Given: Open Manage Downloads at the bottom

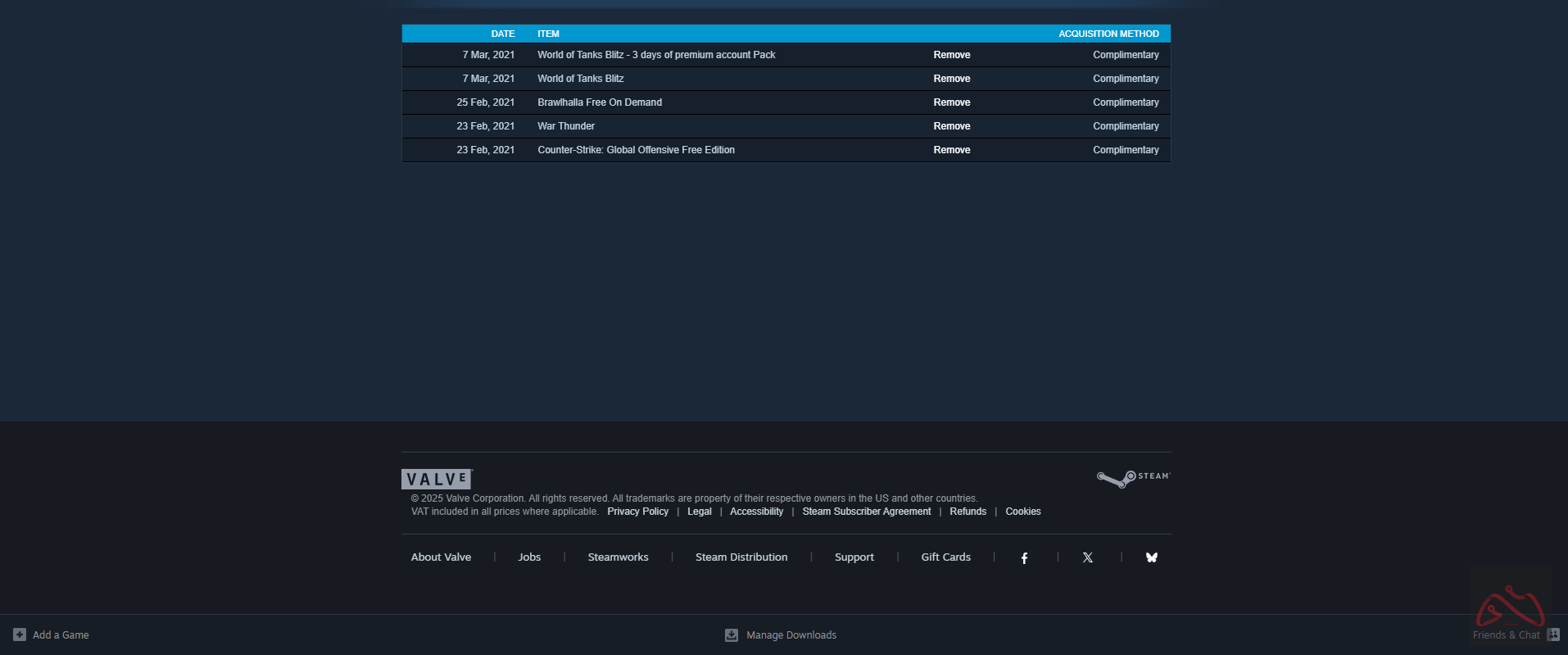Looking at the screenshot, I should 791,635.
